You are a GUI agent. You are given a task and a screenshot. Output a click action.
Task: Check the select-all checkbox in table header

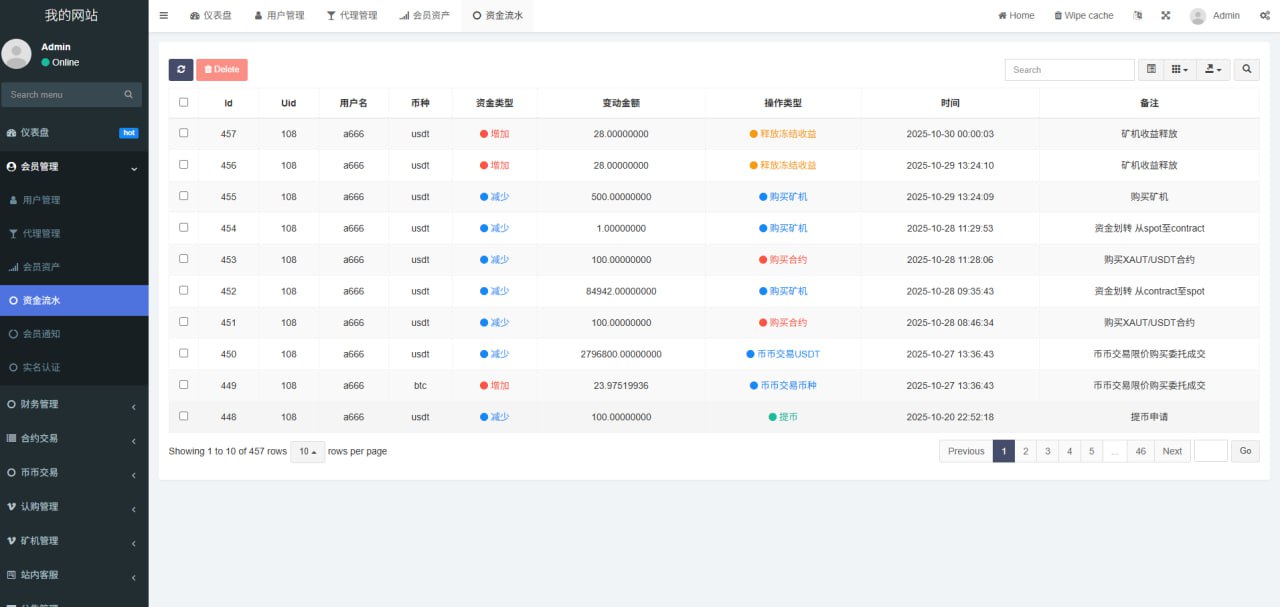point(183,102)
